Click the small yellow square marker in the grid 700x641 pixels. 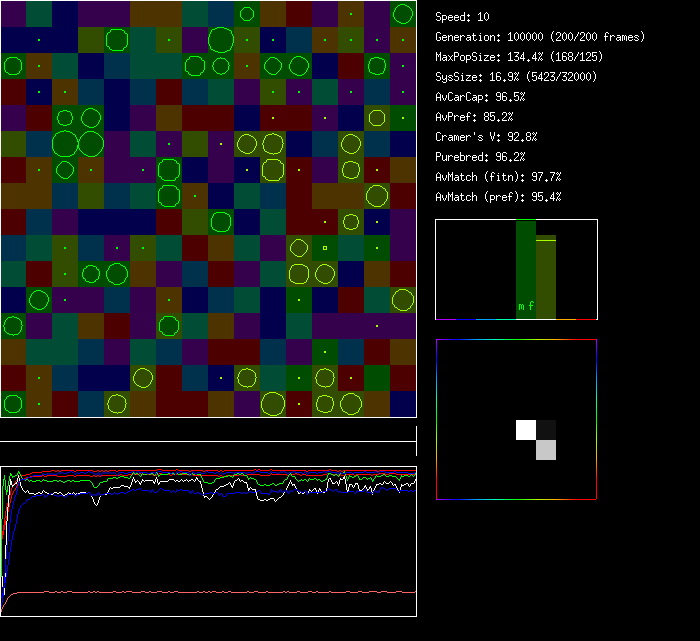point(324,247)
